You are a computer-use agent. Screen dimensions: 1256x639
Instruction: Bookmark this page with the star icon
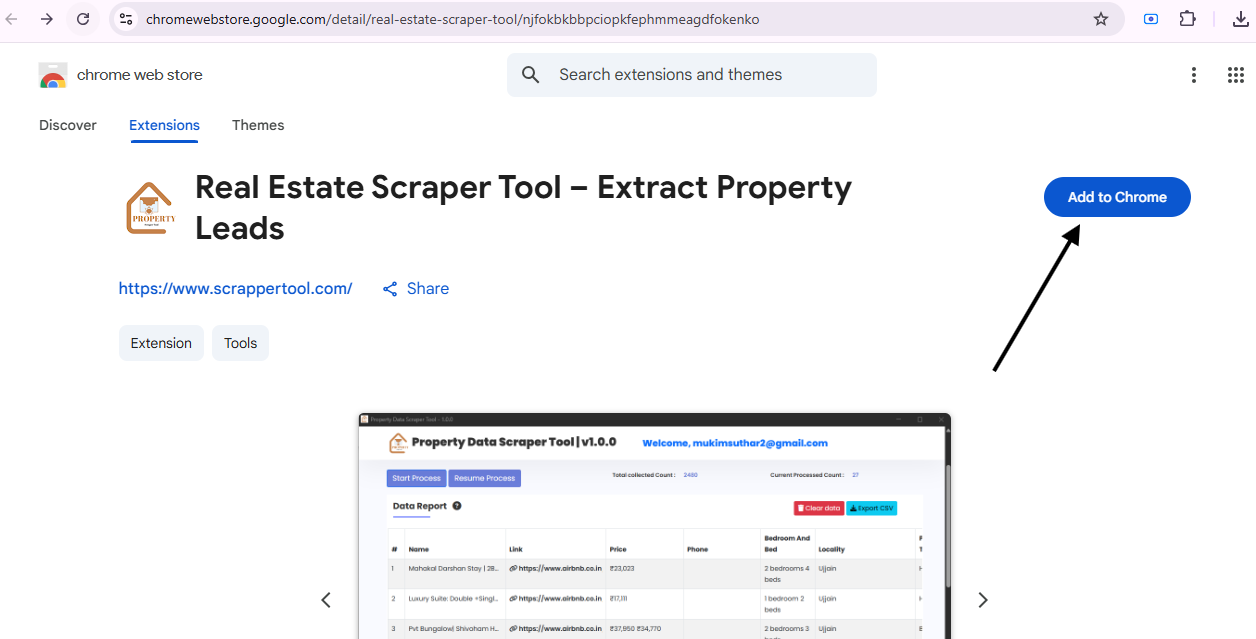[1101, 19]
